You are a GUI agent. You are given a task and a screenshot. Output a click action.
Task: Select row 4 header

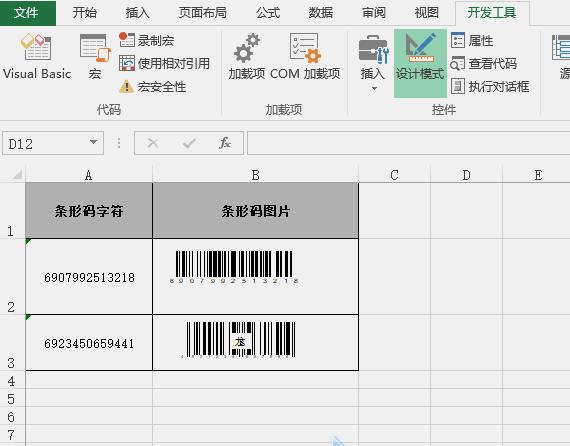pyautogui.click(x=12, y=380)
